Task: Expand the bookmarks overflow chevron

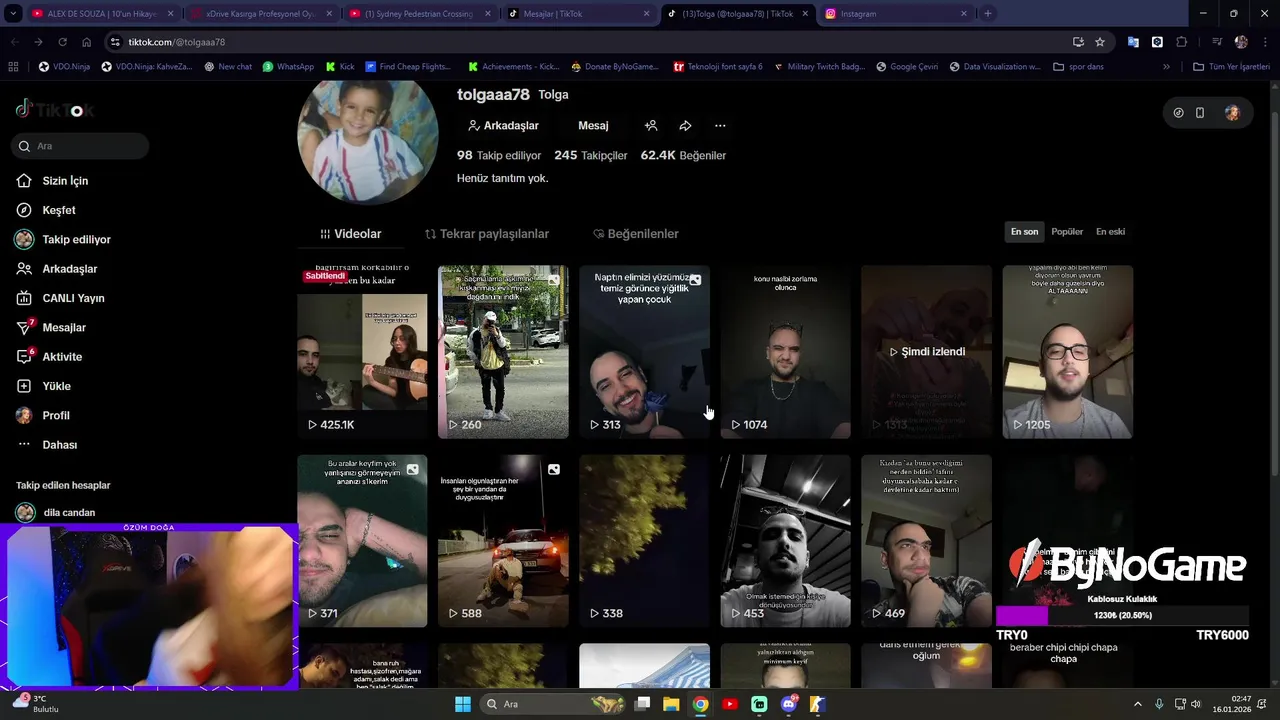Action: tap(1166, 67)
